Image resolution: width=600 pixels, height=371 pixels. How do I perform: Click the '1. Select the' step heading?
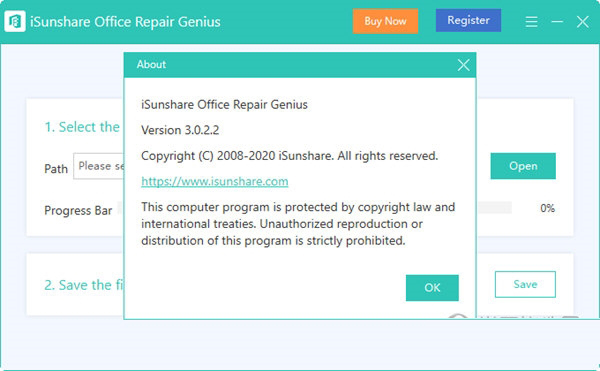pyautogui.click(x=82, y=127)
